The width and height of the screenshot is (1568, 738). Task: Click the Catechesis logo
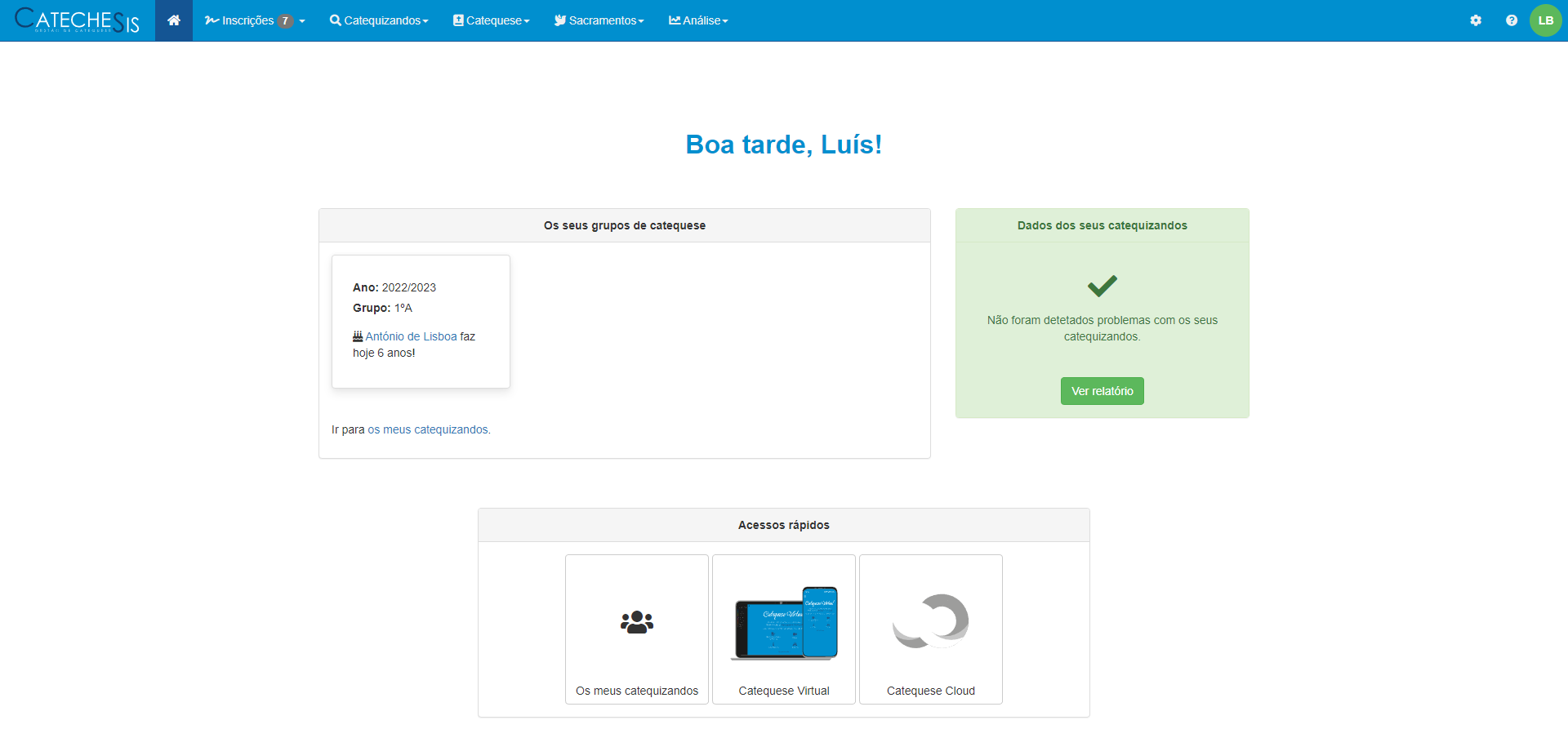(x=78, y=20)
